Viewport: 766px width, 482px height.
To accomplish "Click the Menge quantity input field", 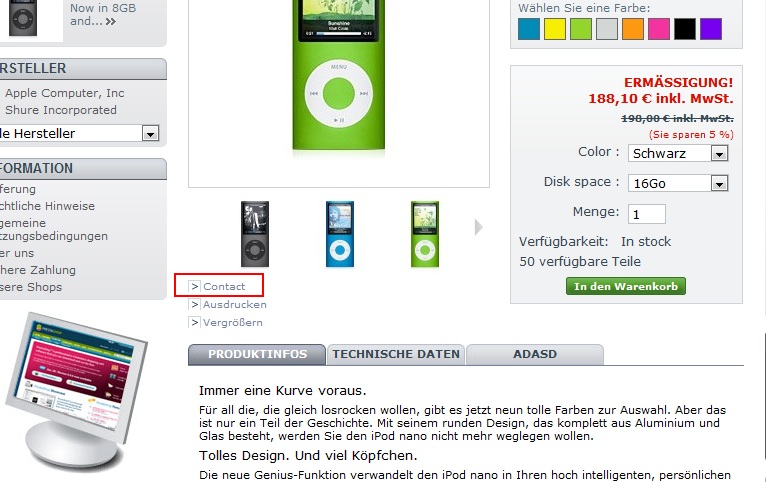I will coord(647,214).
